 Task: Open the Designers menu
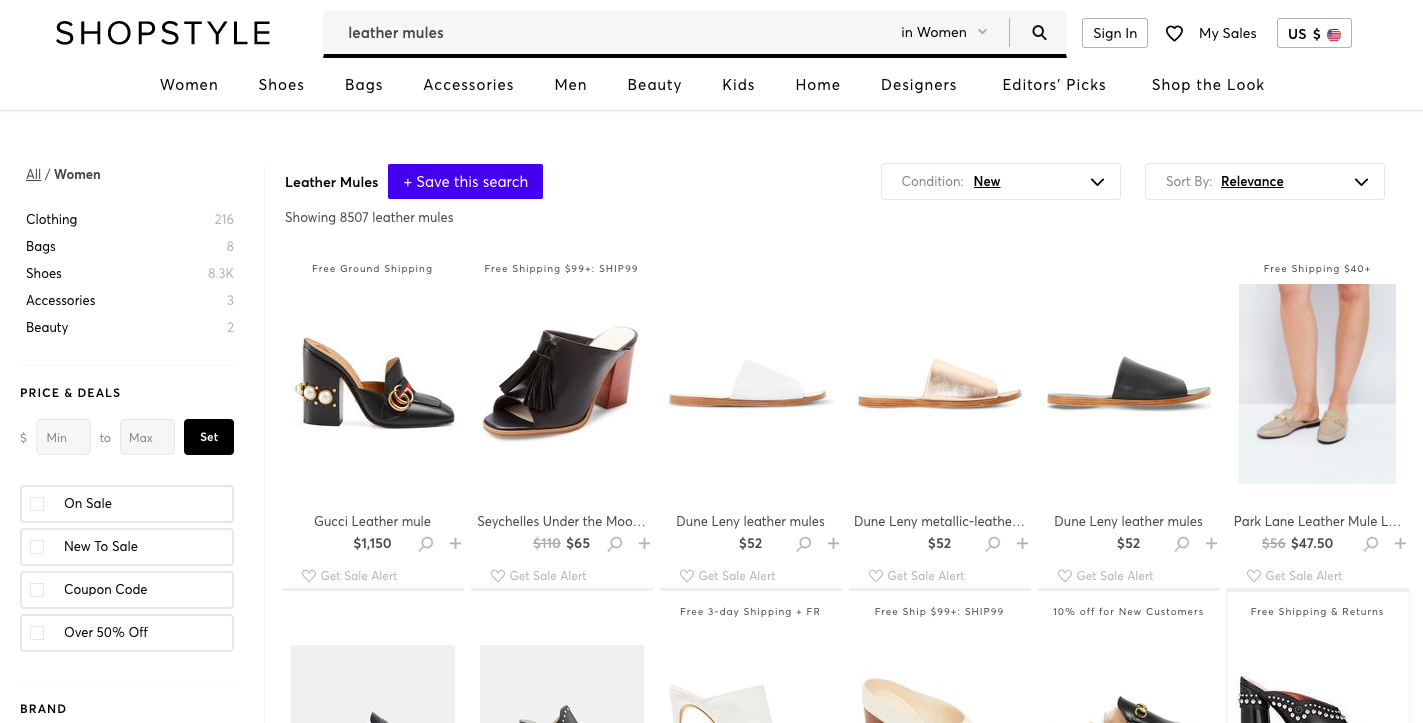(919, 85)
